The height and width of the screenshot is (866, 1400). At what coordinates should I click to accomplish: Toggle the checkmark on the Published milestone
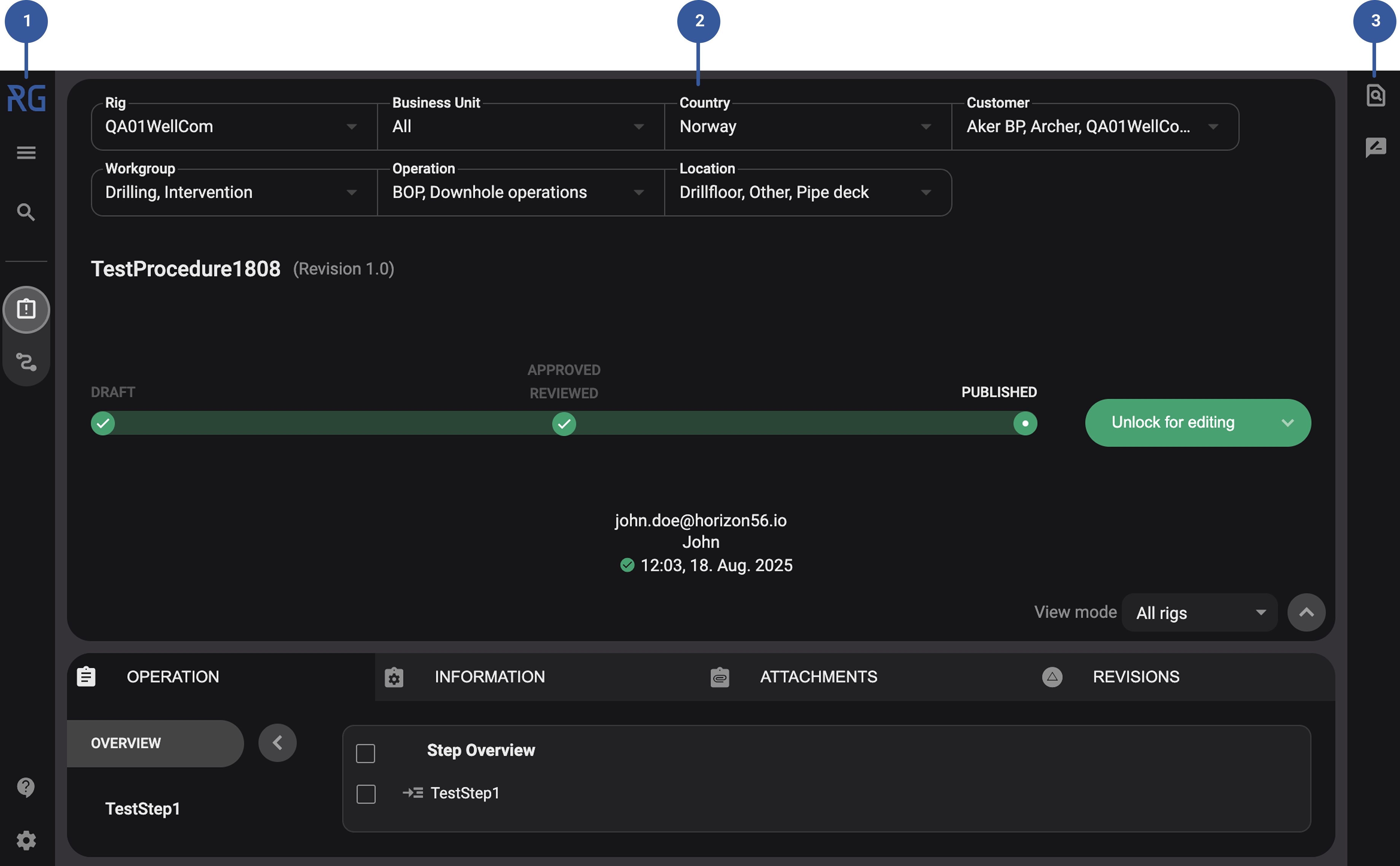pos(1025,423)
